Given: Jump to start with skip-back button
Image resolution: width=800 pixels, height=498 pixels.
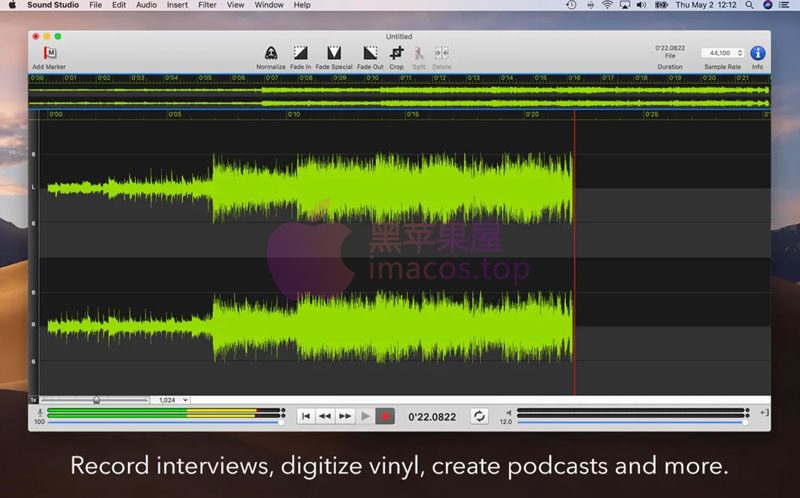Looking at the screenshot, I should click(306, 416).
